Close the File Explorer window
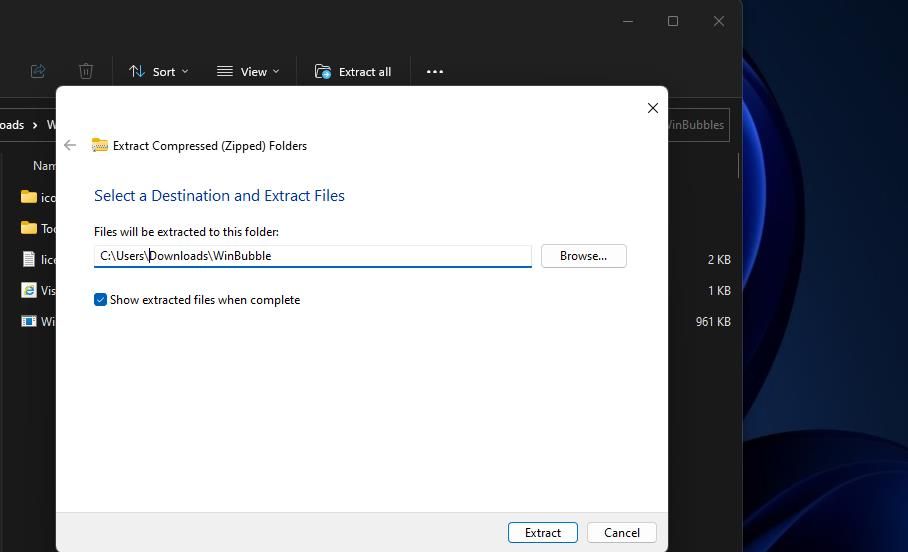Screen dimensions: 908x552 (x=719, y=21)
